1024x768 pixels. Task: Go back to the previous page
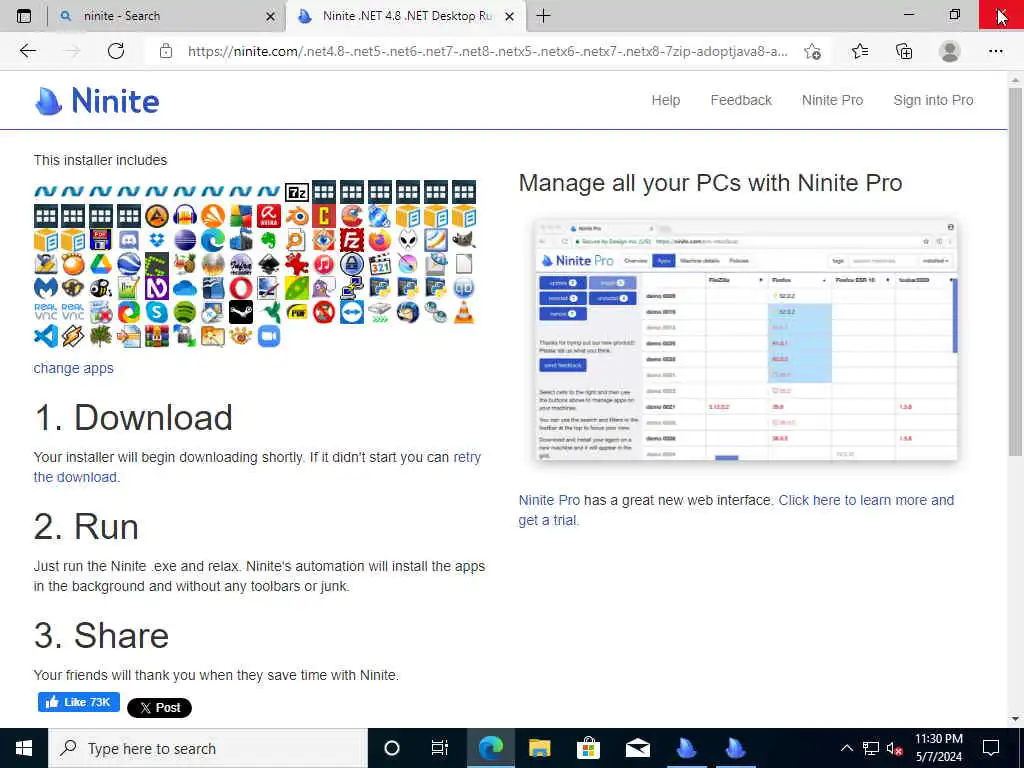tap(27, 51)
